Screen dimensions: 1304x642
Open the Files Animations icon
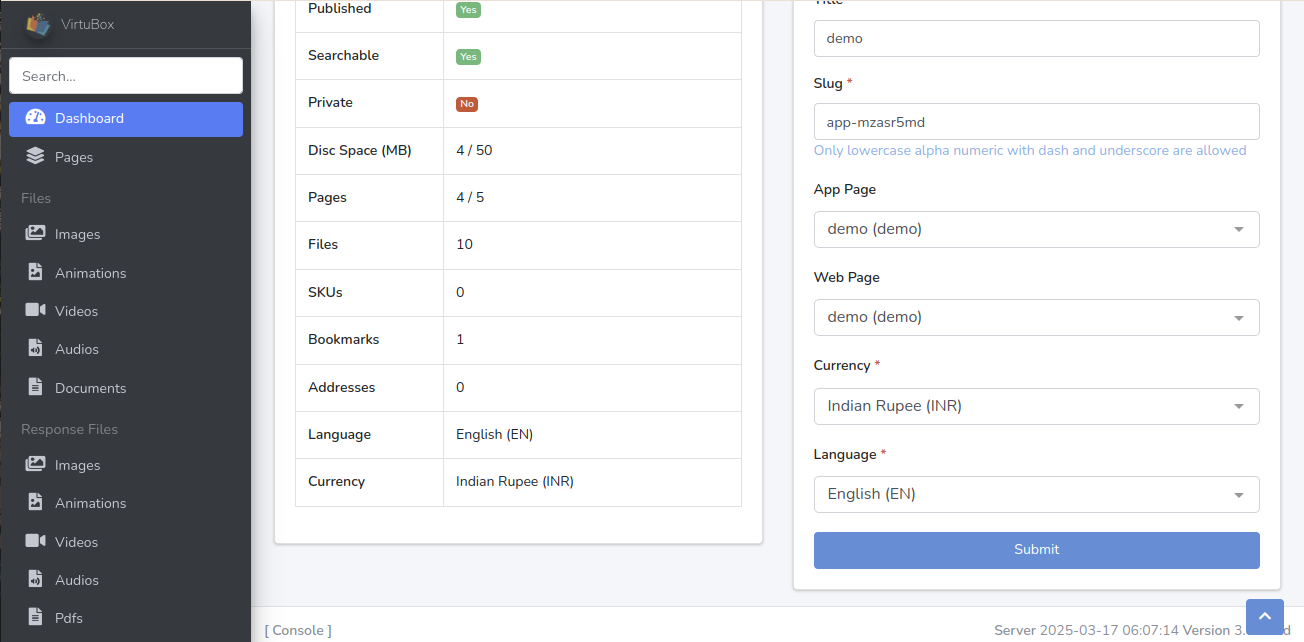pyautogui.click(x=36, y=272)
